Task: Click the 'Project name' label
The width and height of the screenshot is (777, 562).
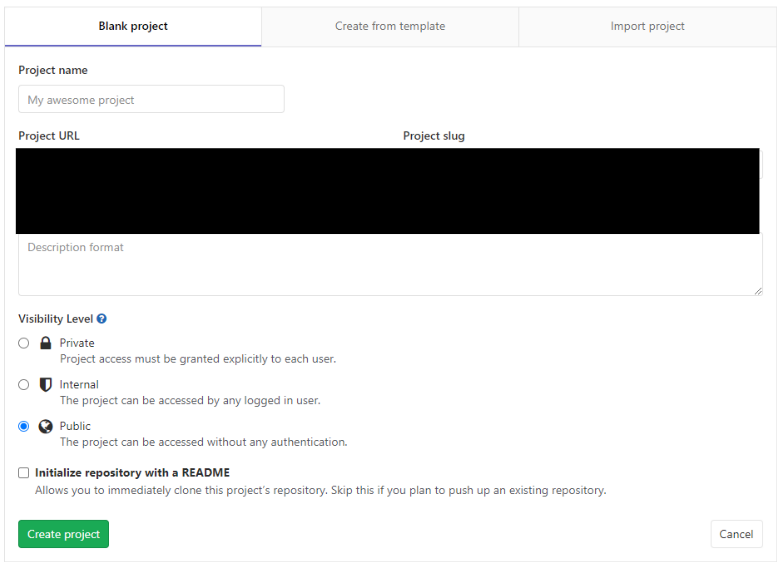Action: 53,70
